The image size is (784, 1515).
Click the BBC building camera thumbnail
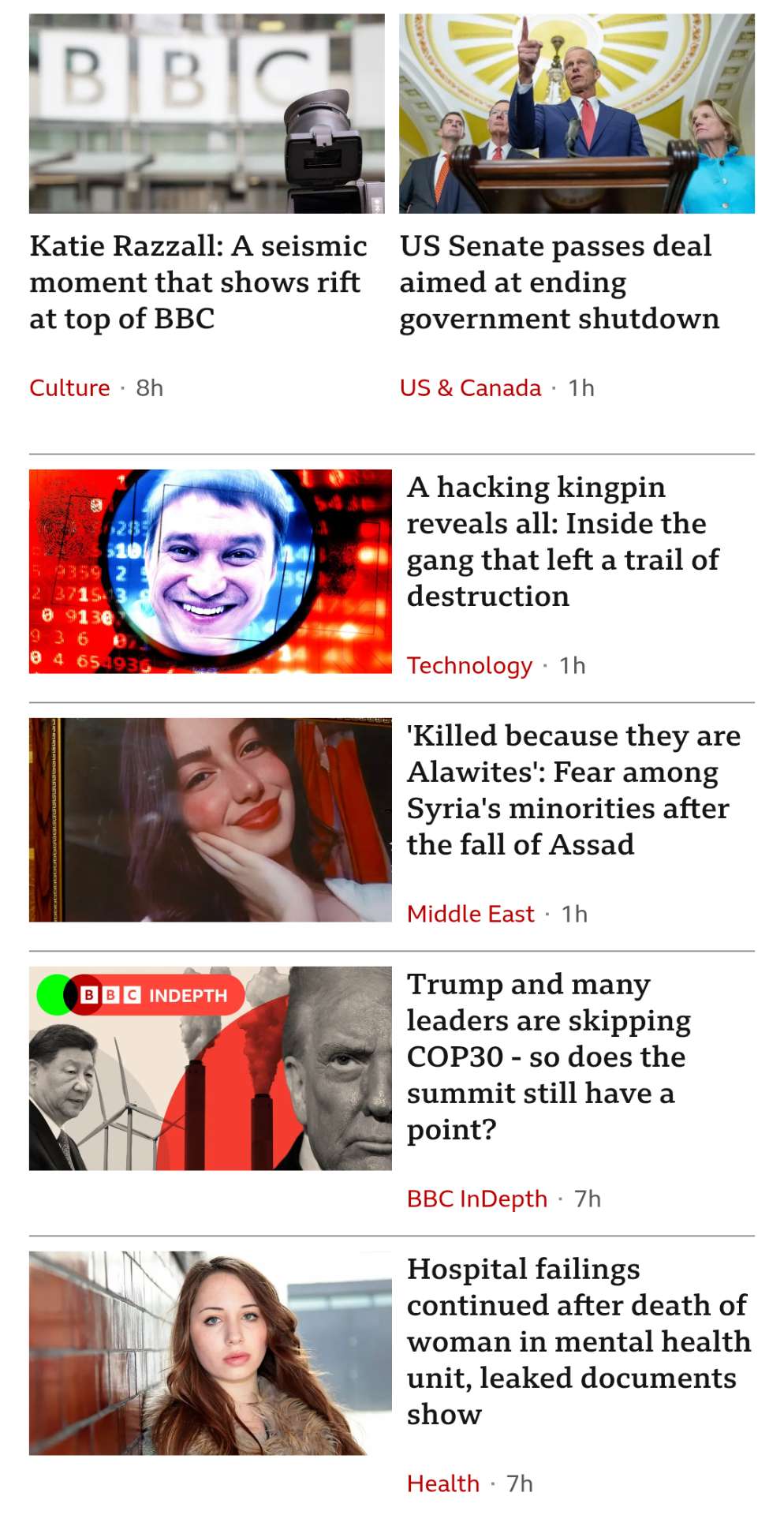coord(207,113)
